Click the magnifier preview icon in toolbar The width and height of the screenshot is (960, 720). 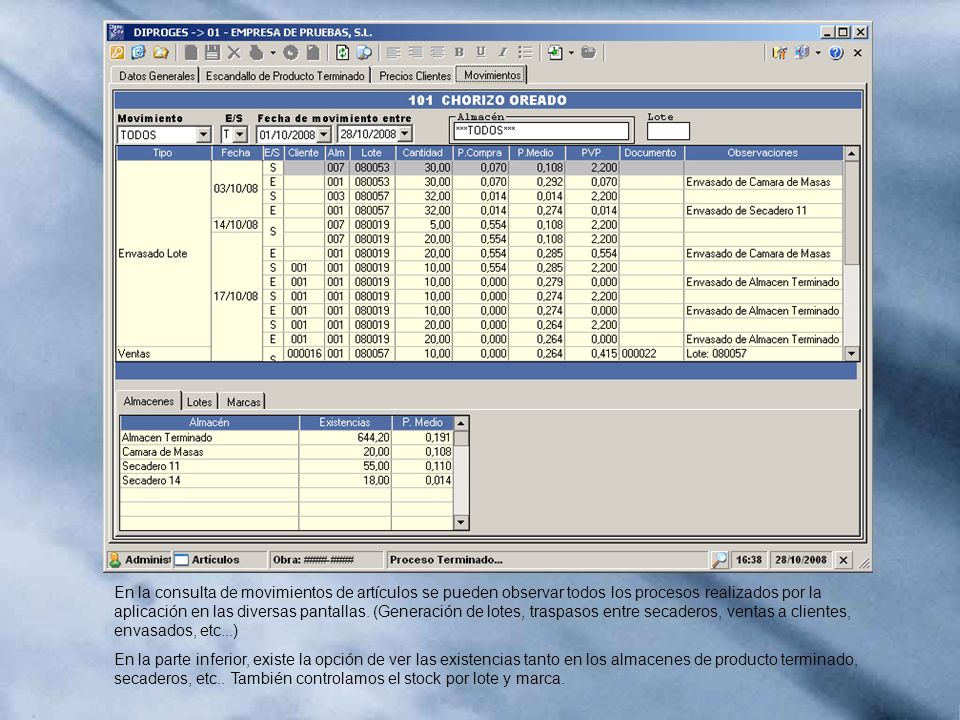364,53
